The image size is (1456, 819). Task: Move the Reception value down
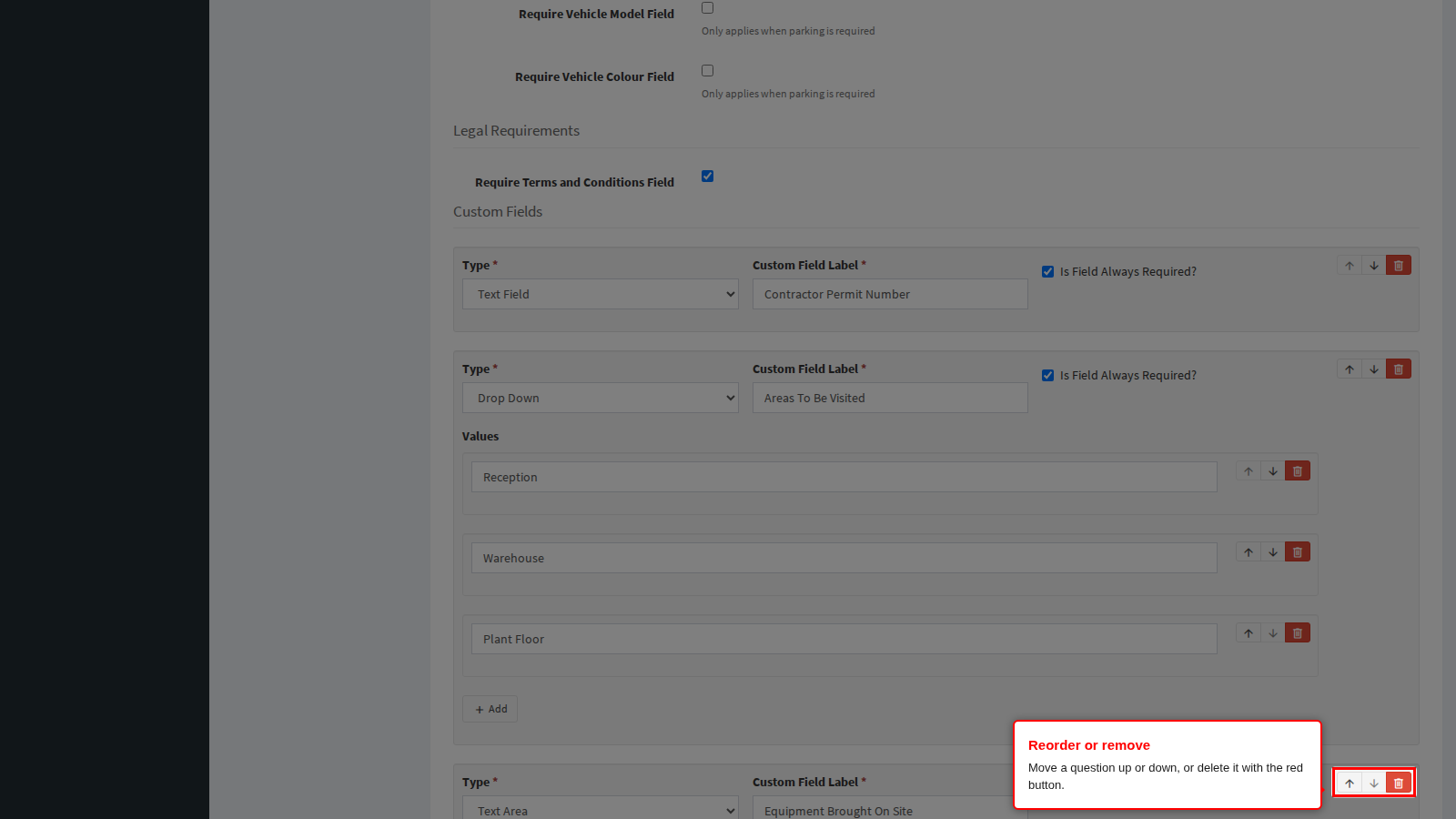(1273, 471)
